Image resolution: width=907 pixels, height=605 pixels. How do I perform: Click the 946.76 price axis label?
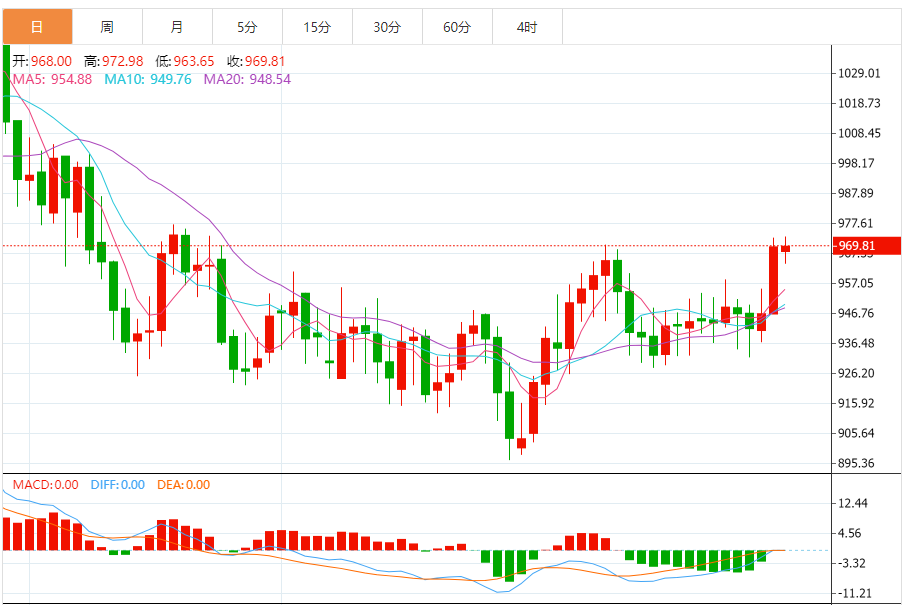coord(856,313)
